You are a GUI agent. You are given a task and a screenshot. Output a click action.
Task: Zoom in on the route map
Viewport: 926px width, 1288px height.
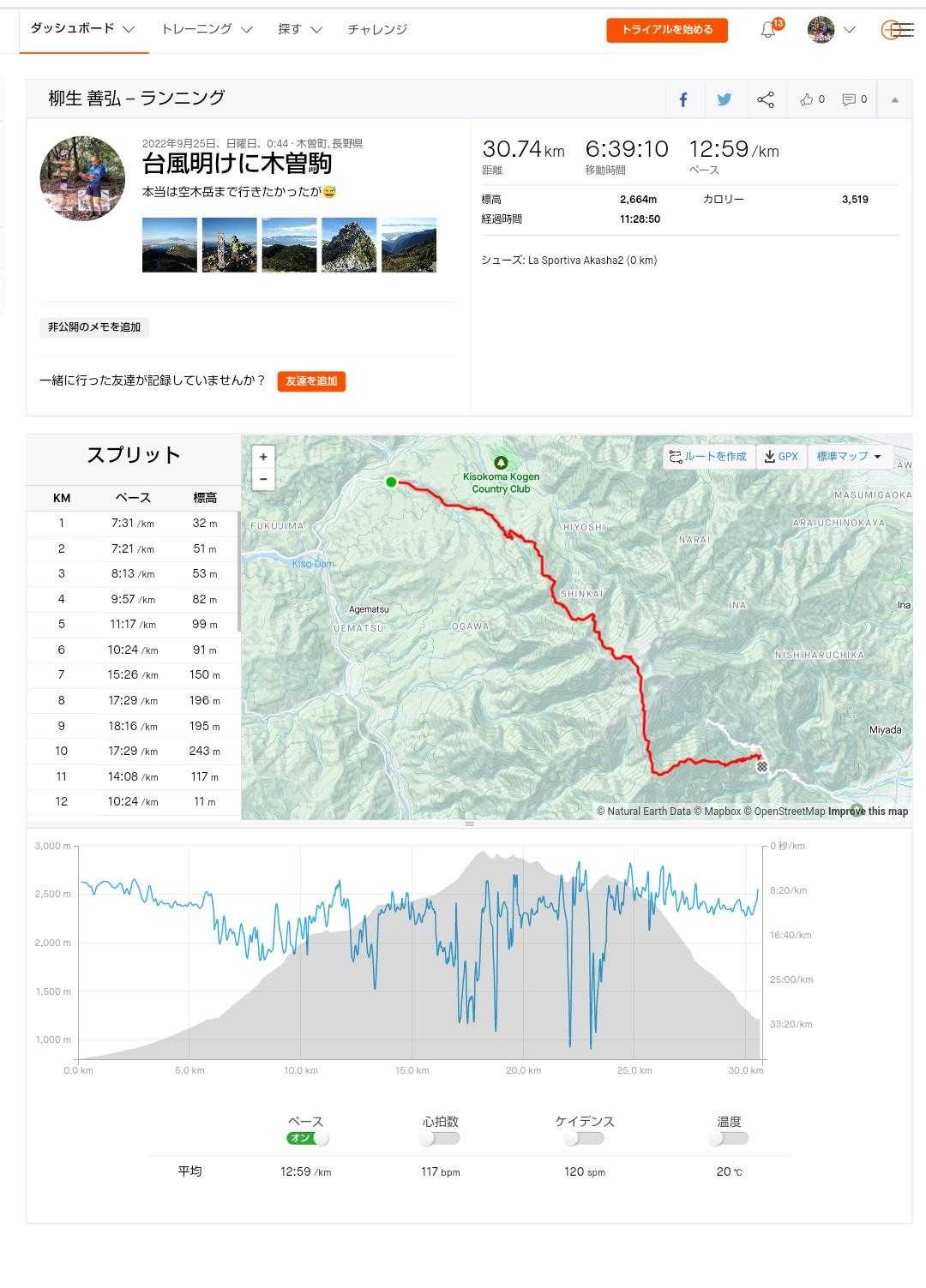[x=263, y=457]
